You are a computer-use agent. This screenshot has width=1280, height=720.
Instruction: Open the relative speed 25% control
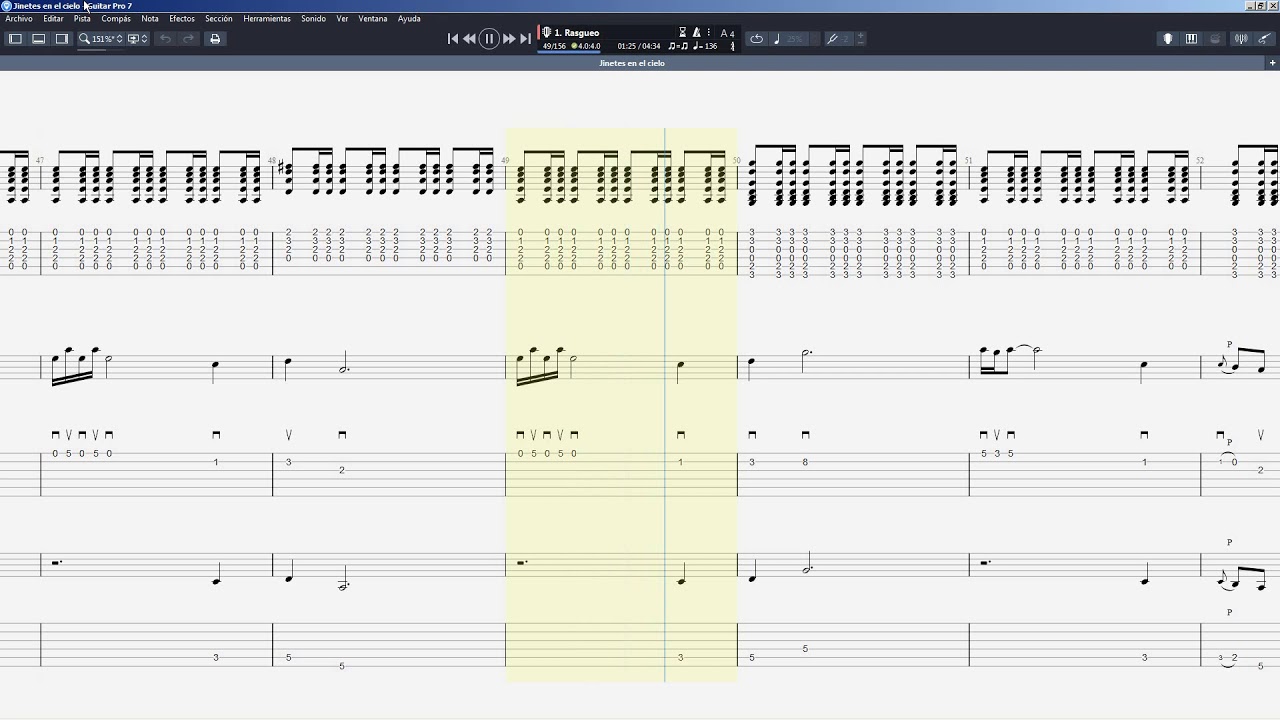click(789, 39)
